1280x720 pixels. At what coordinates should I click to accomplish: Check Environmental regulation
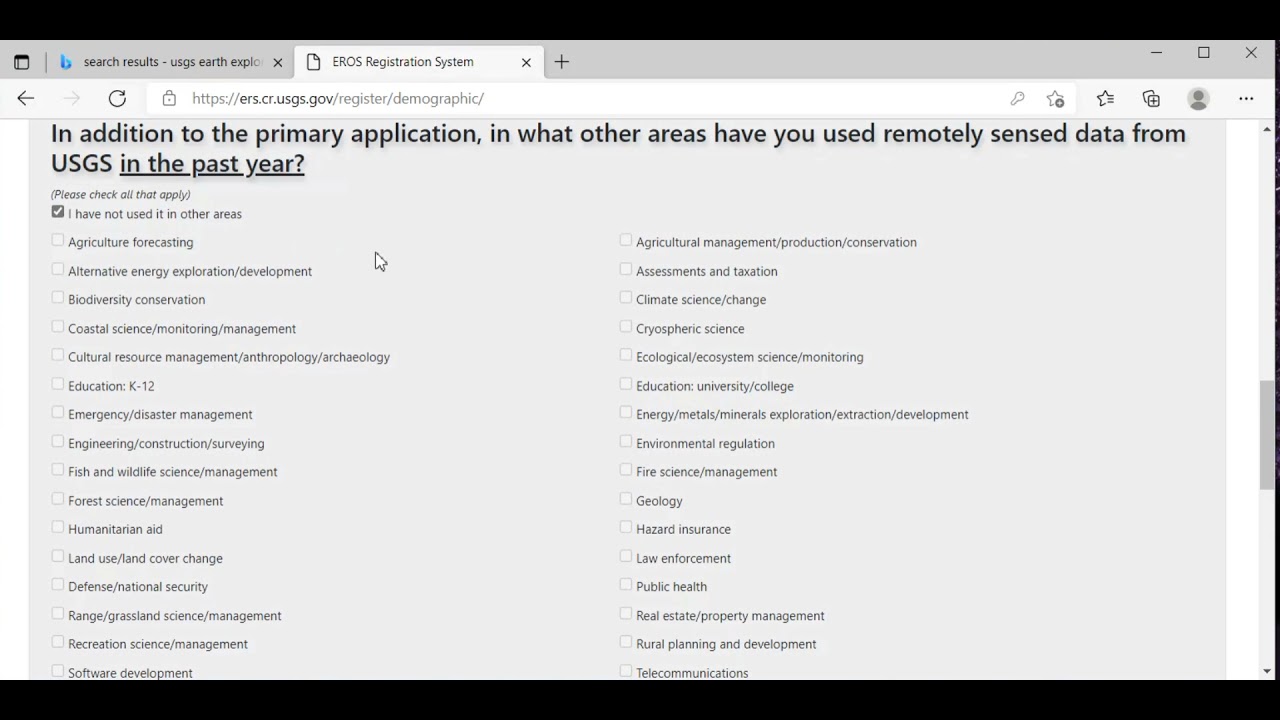(x=626, y=441)
